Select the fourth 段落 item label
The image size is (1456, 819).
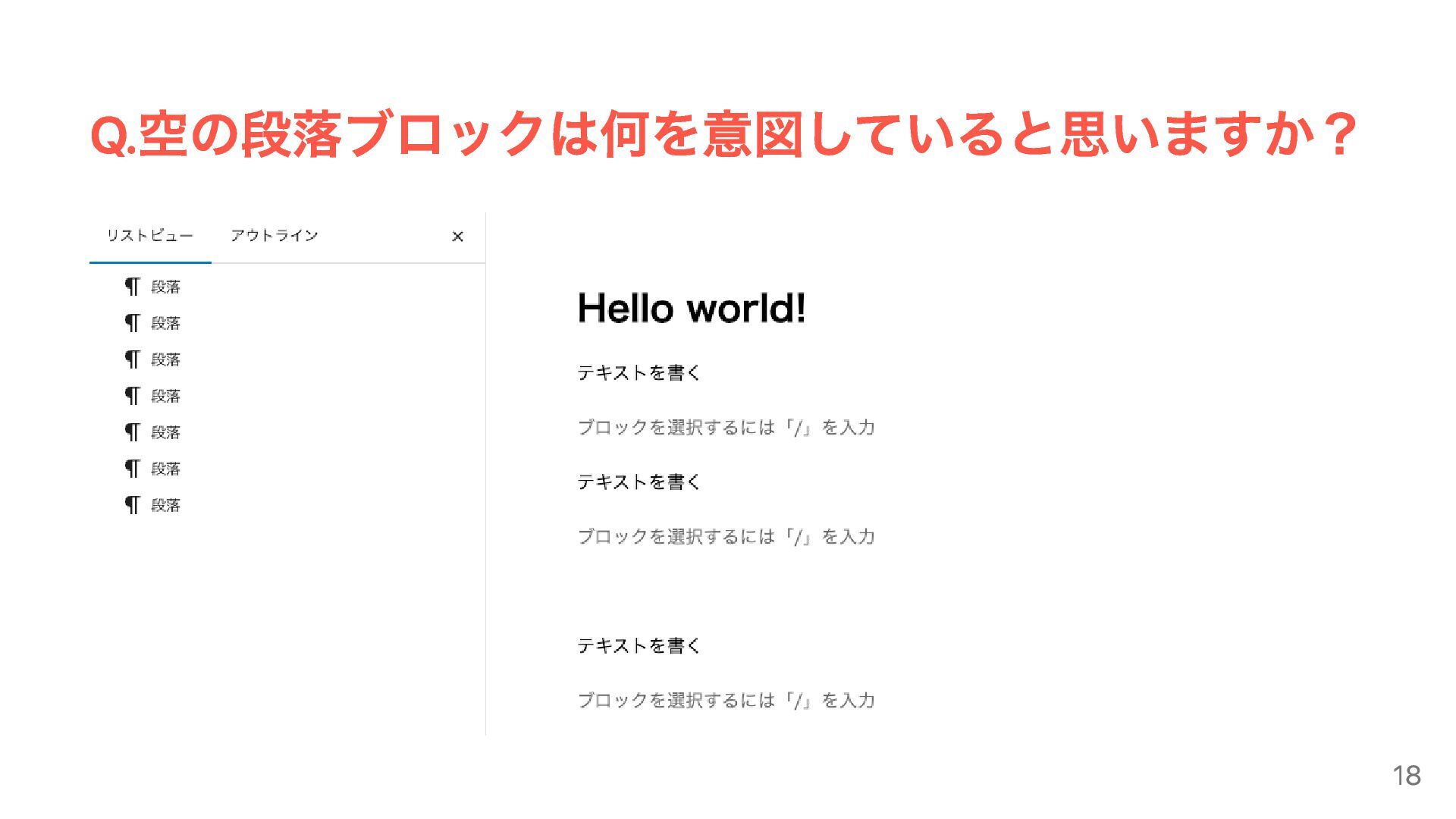tap(165, 396)
